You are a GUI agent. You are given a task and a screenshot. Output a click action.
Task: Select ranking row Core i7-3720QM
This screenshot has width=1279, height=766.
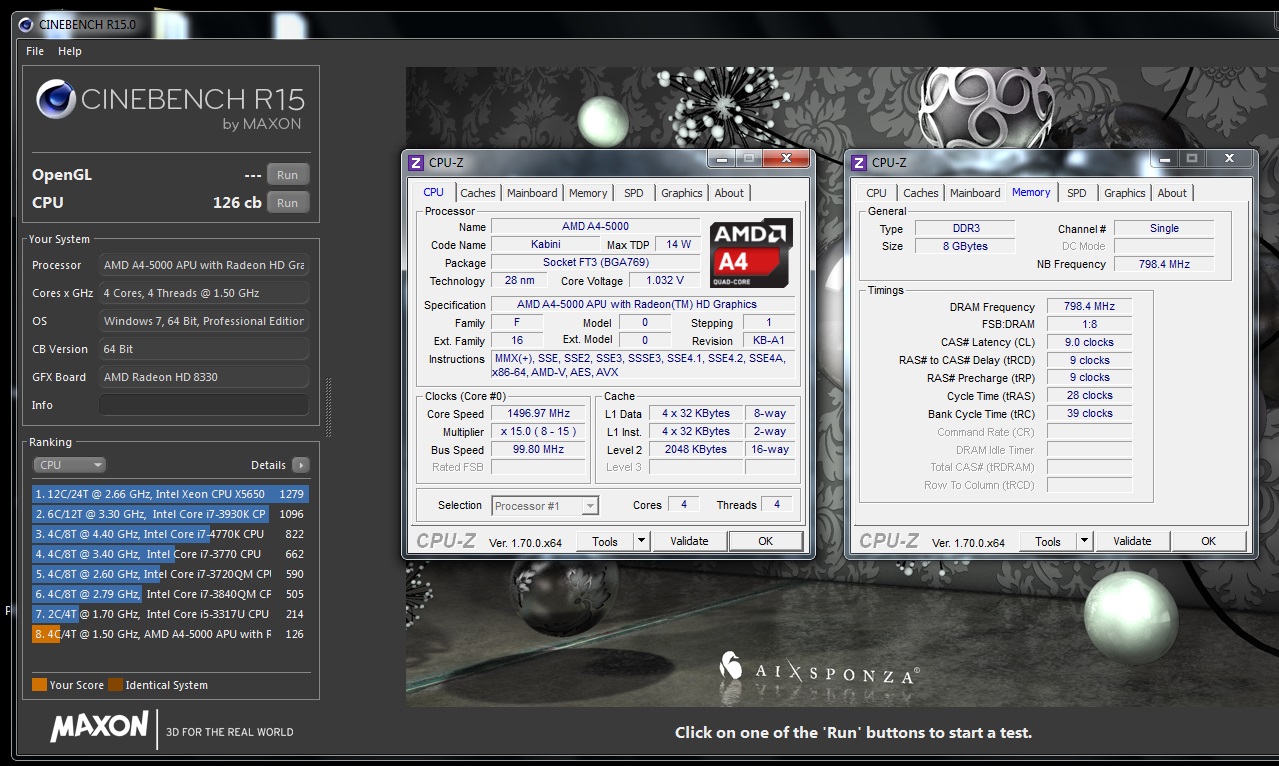coord(170,574)
